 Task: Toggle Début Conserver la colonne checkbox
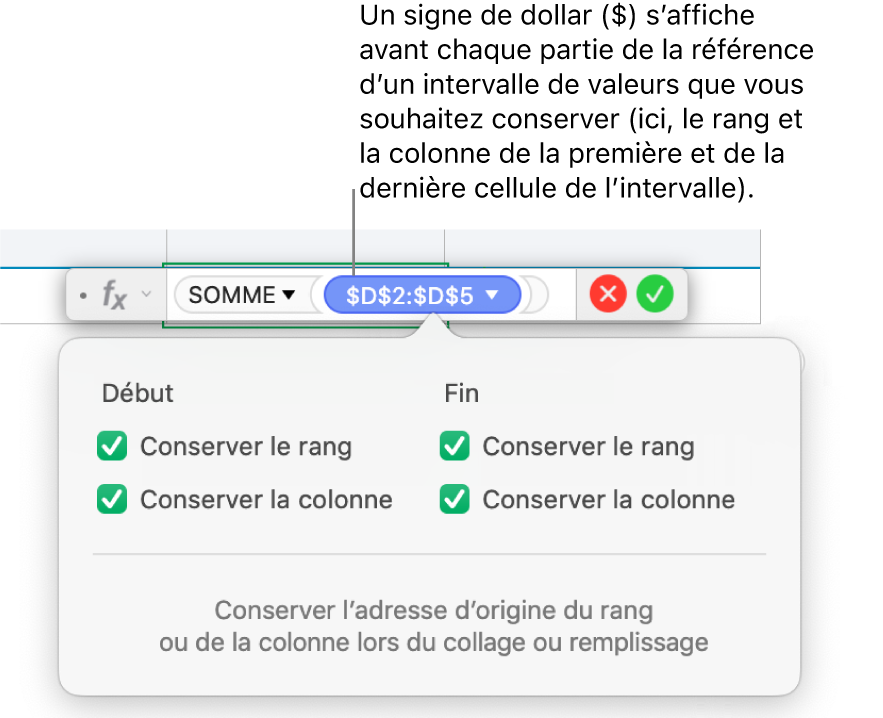click(112, 499)
